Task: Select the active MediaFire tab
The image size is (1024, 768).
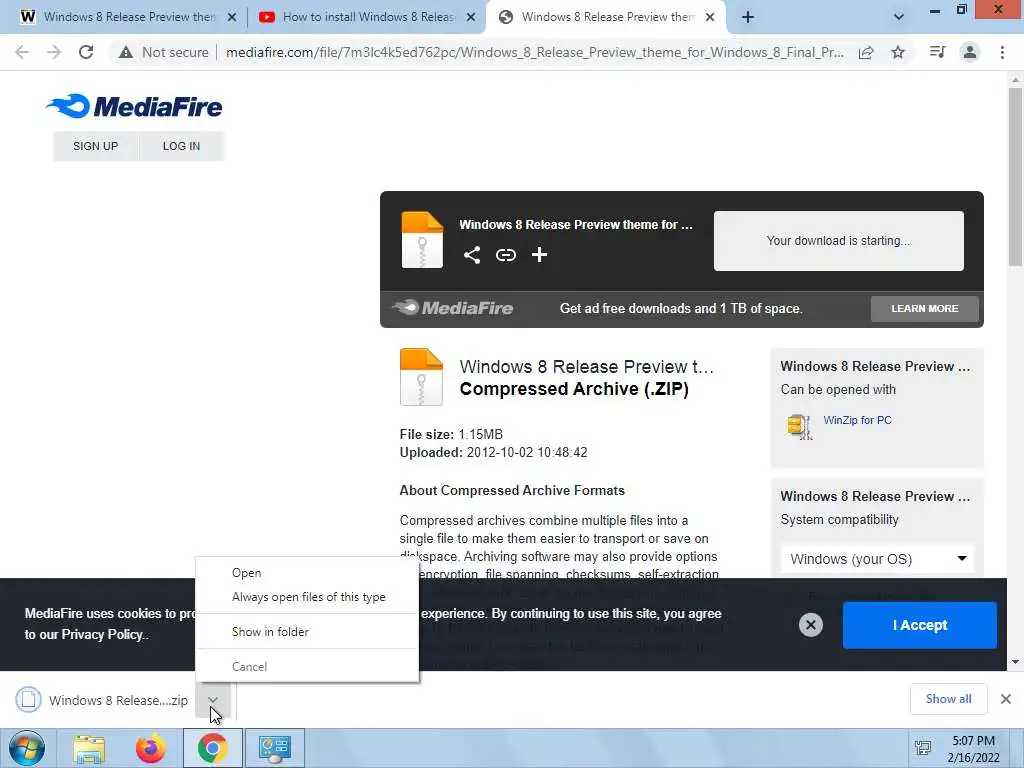Action: tap(606, 17)
